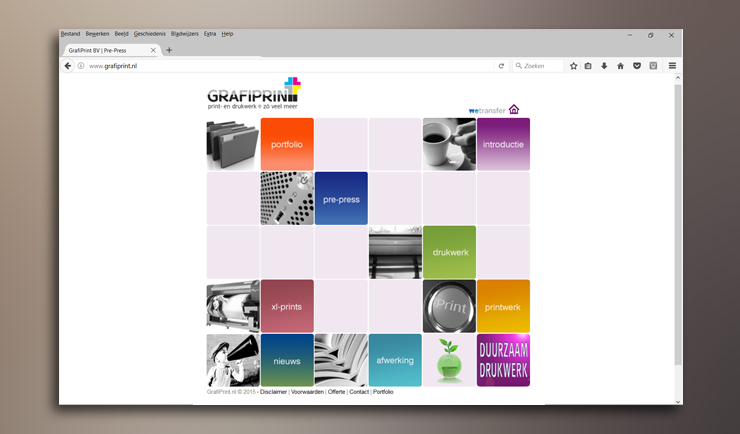Open a new tab with plus button
The height and width of the screenshot is (434, 740).
click(x=169, y=50)
